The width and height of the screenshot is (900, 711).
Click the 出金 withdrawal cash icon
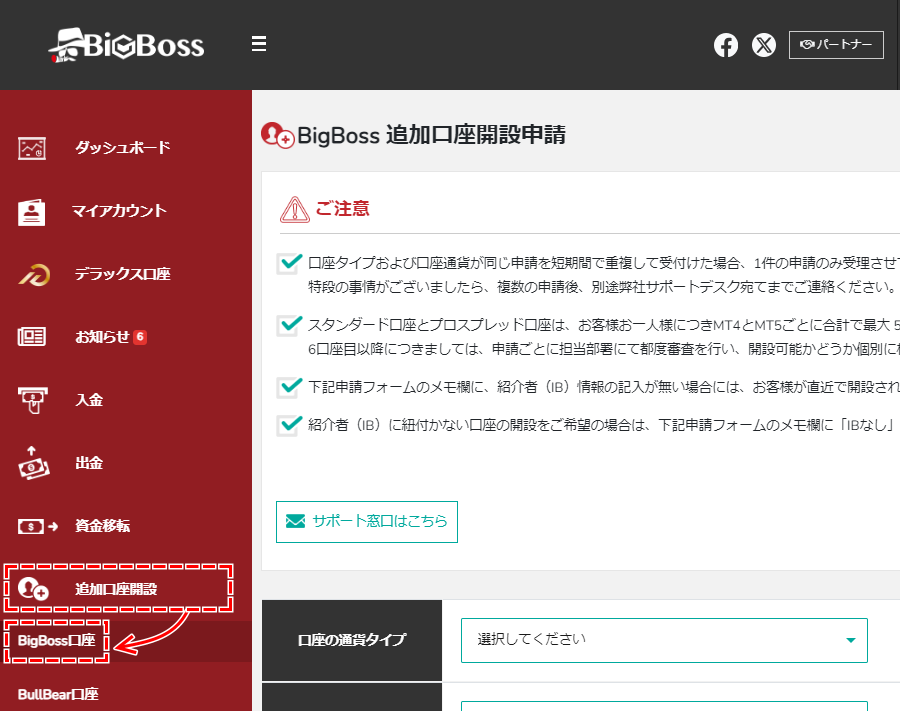(x=33, y=463)
